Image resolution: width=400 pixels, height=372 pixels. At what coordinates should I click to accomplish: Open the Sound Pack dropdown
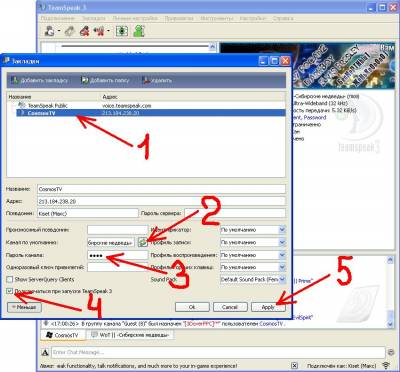coord(253,279)
